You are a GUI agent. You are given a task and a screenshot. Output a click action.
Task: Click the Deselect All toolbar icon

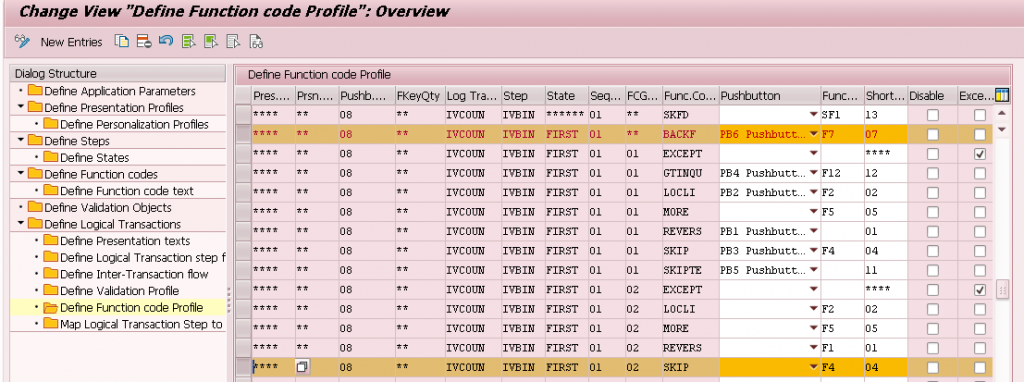click(233, 42)
